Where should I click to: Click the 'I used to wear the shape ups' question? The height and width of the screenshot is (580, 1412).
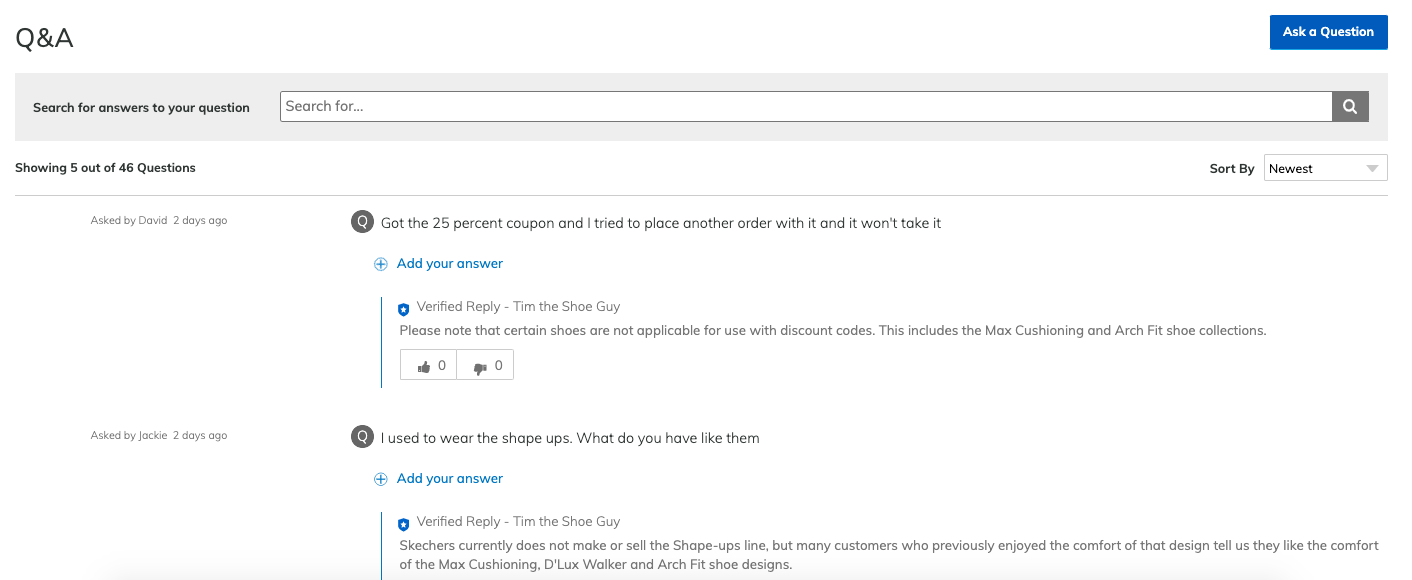pyautogui.click(x=570, y=438)
